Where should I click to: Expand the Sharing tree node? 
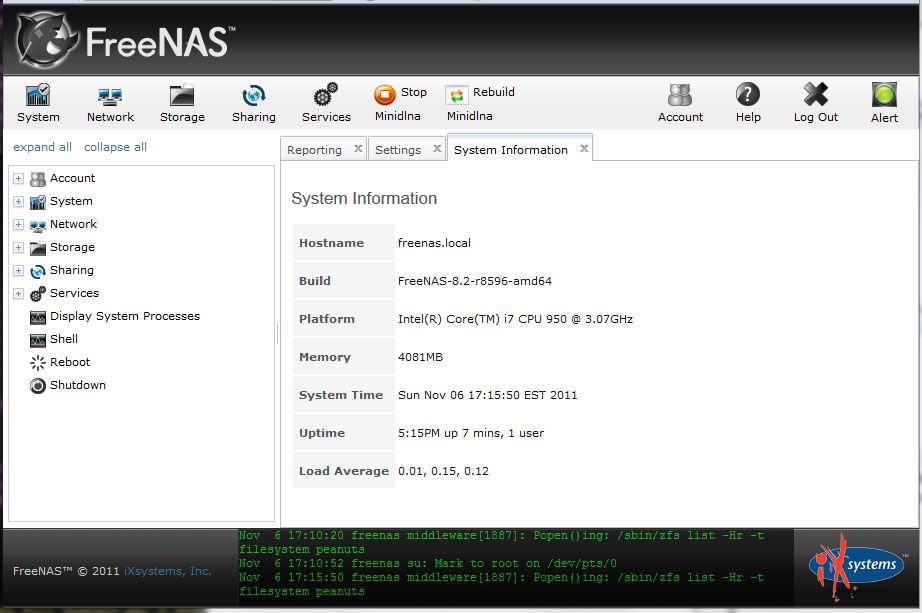(x=18, y=271)
